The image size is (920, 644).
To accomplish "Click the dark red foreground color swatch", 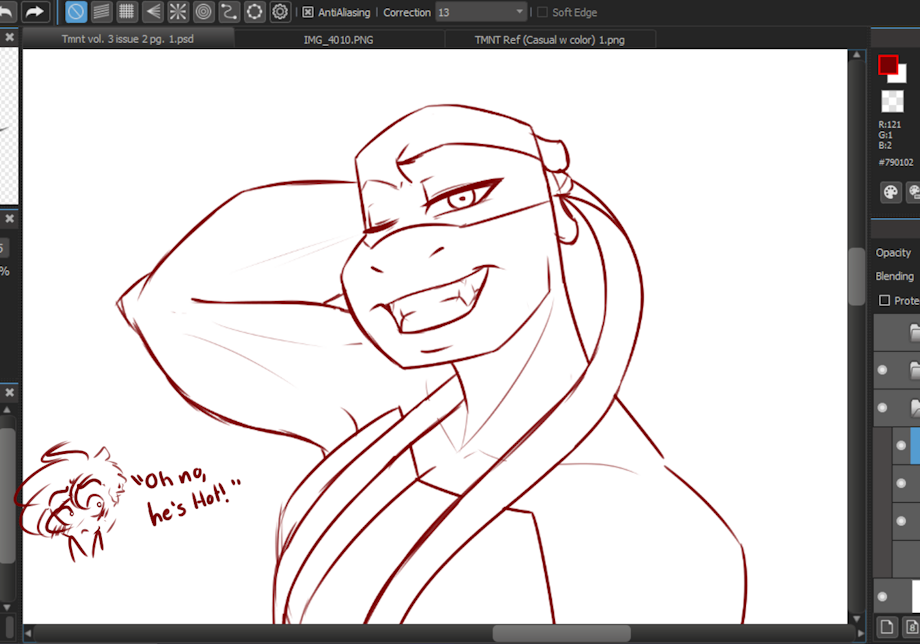I will [x=887, y=65].
